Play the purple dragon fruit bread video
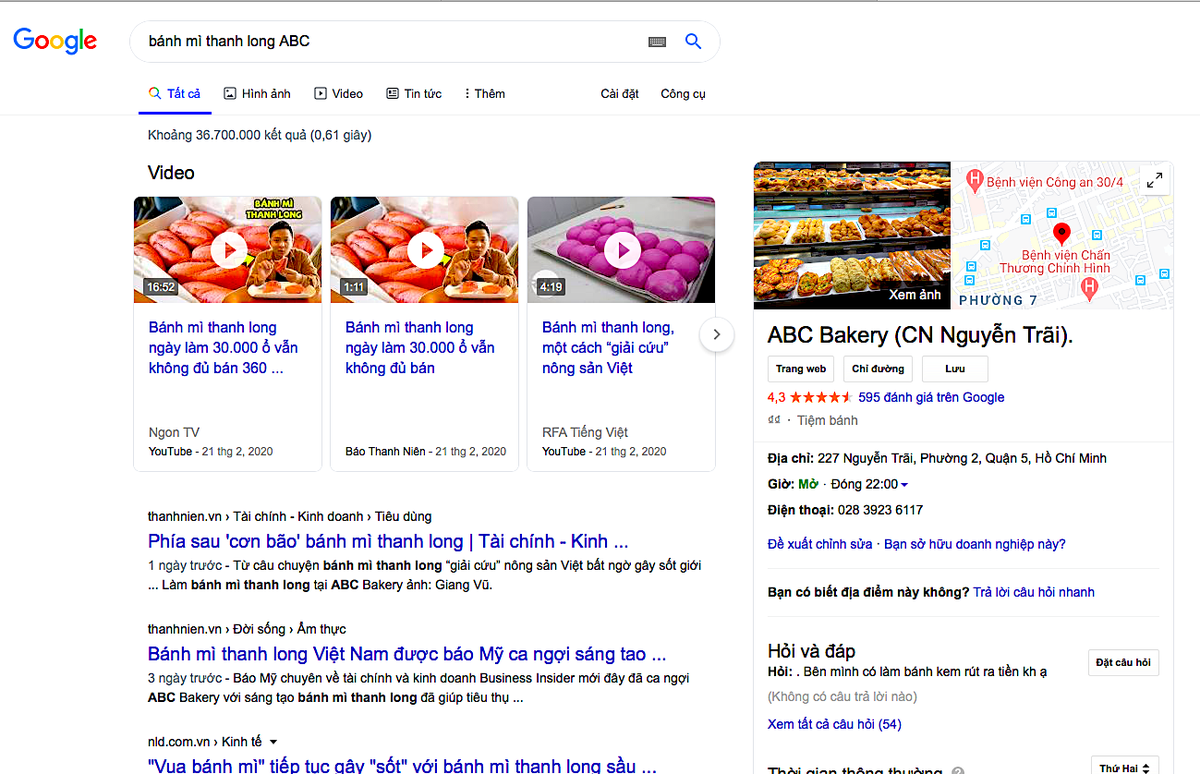Image resolution: width=1200 pixels, height=774 pixels. coord(621,250)
